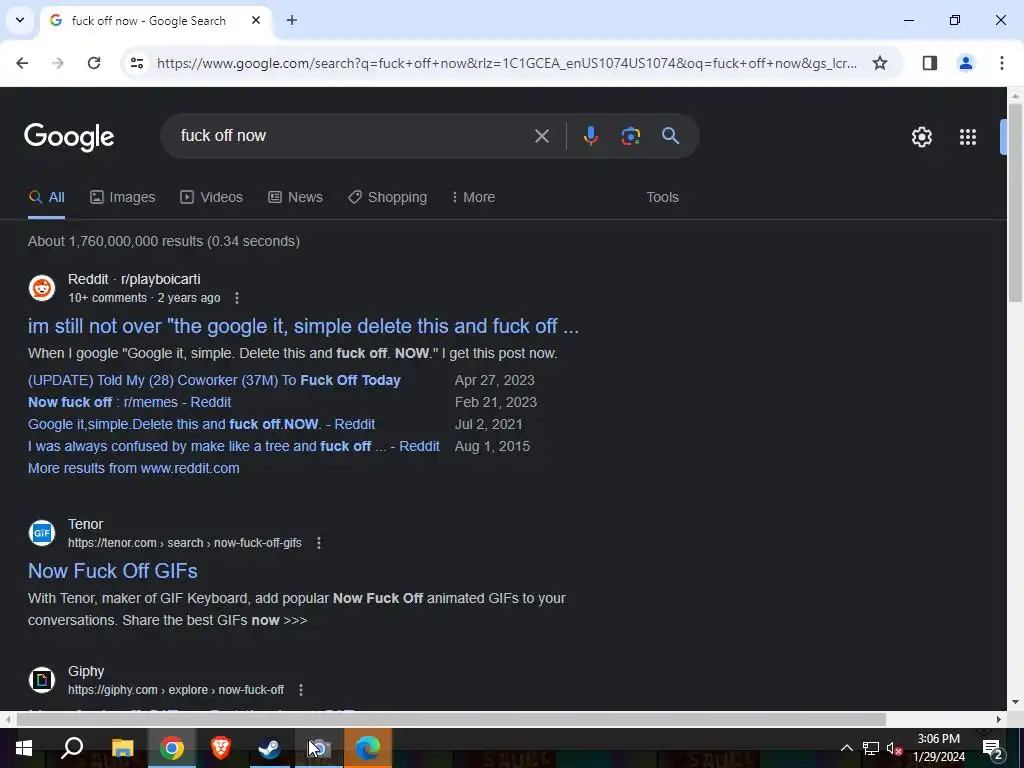Viewport: 1024px width, 768px height.
Task: Switch to the Shopping tab
Action: (x=387, y=197)
